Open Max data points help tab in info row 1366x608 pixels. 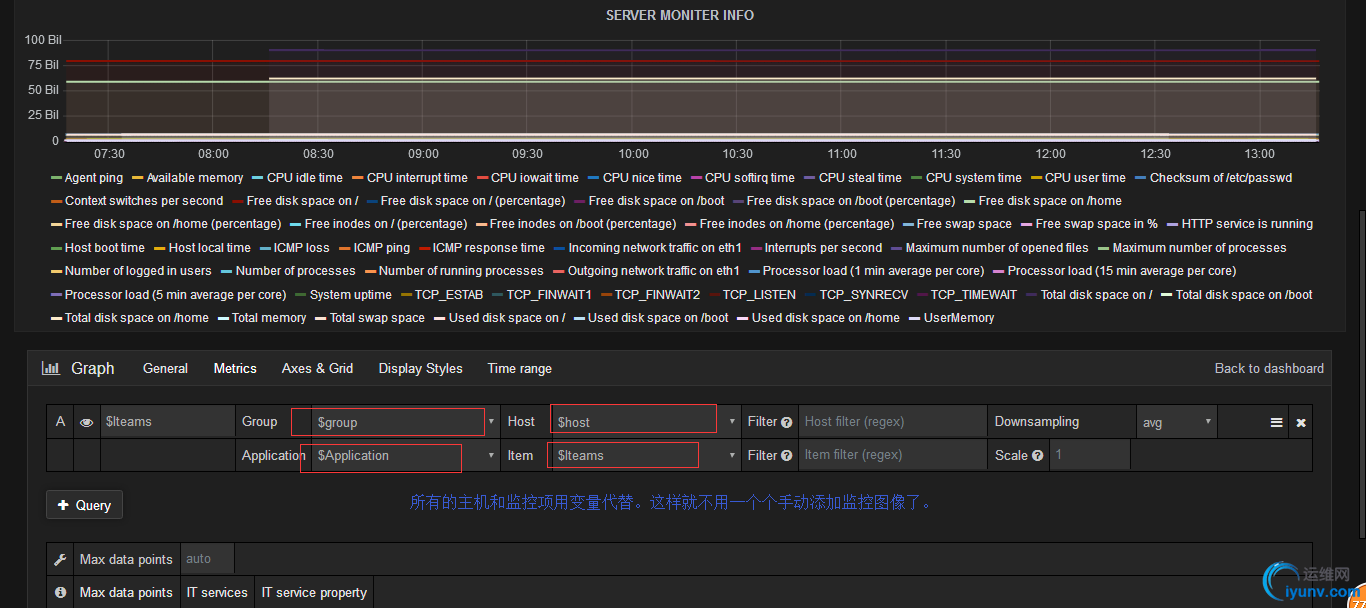126,592
